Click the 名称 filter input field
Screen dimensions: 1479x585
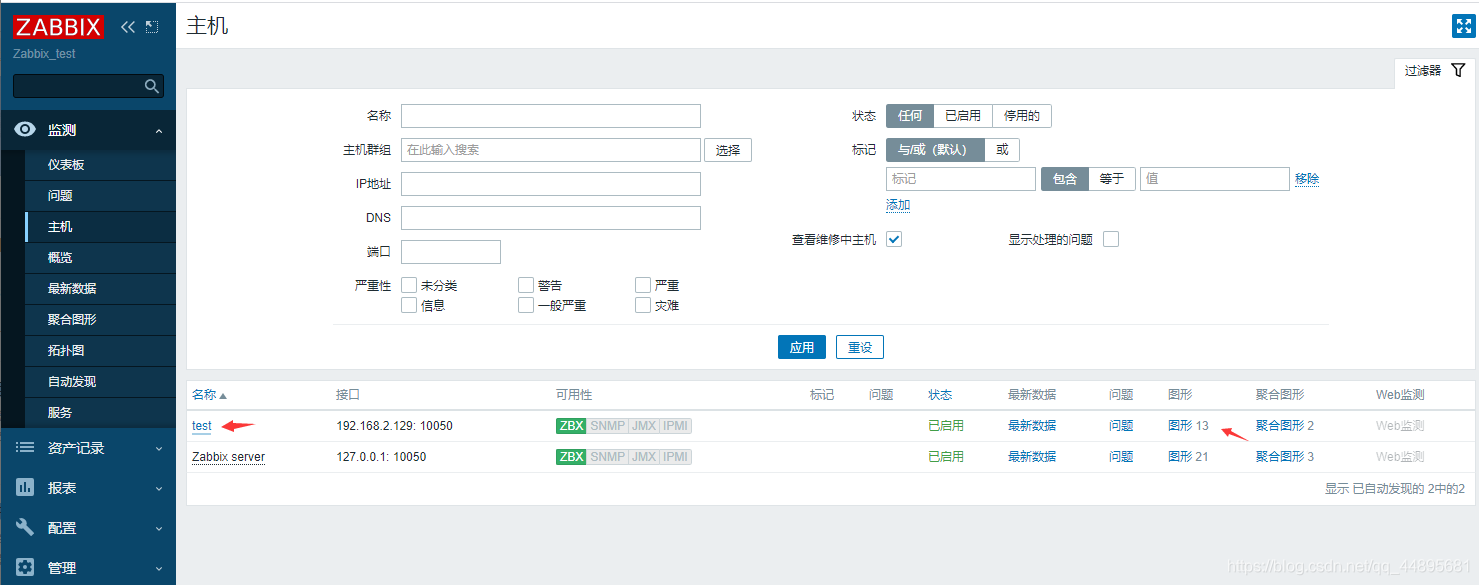coord(551,116)
